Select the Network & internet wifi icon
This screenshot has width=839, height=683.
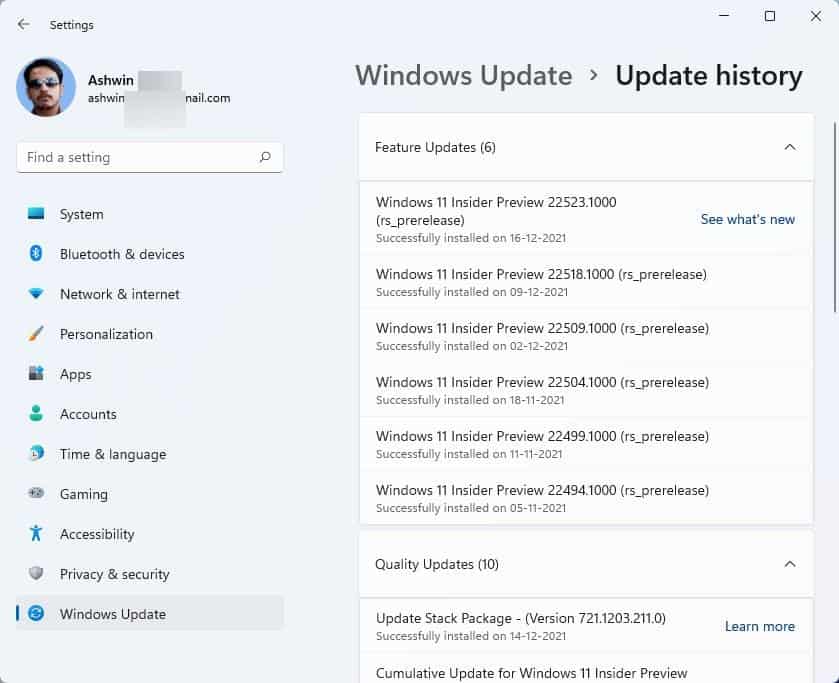[x=36, y=294]
